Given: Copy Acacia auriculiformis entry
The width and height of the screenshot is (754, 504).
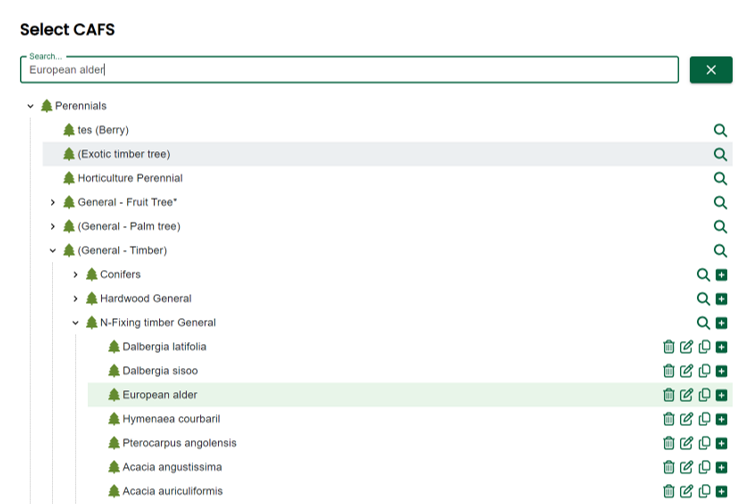Looking at the screenshot, I should coord(704,491).
